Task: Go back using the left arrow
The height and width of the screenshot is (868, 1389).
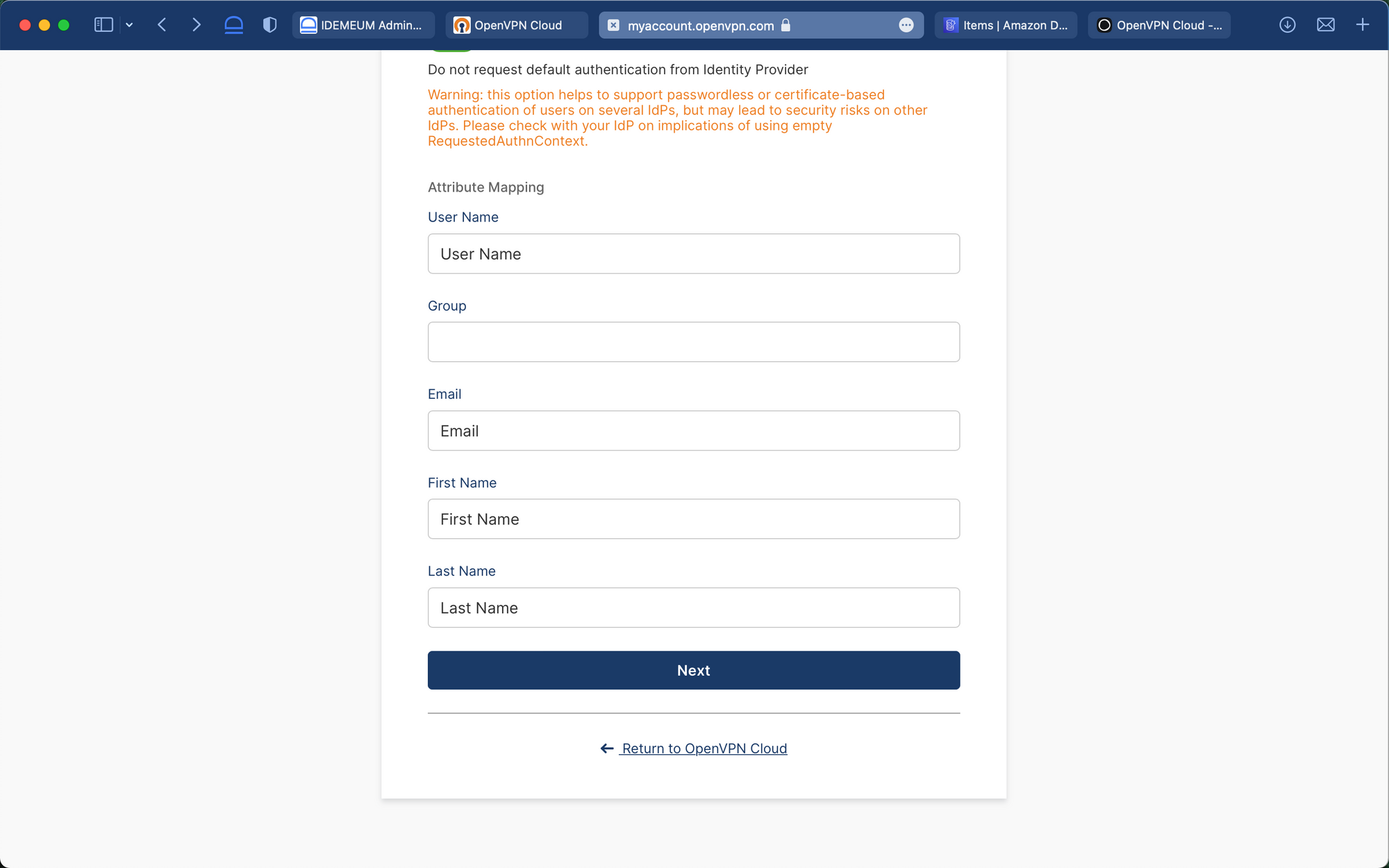Action: [162, 25]
